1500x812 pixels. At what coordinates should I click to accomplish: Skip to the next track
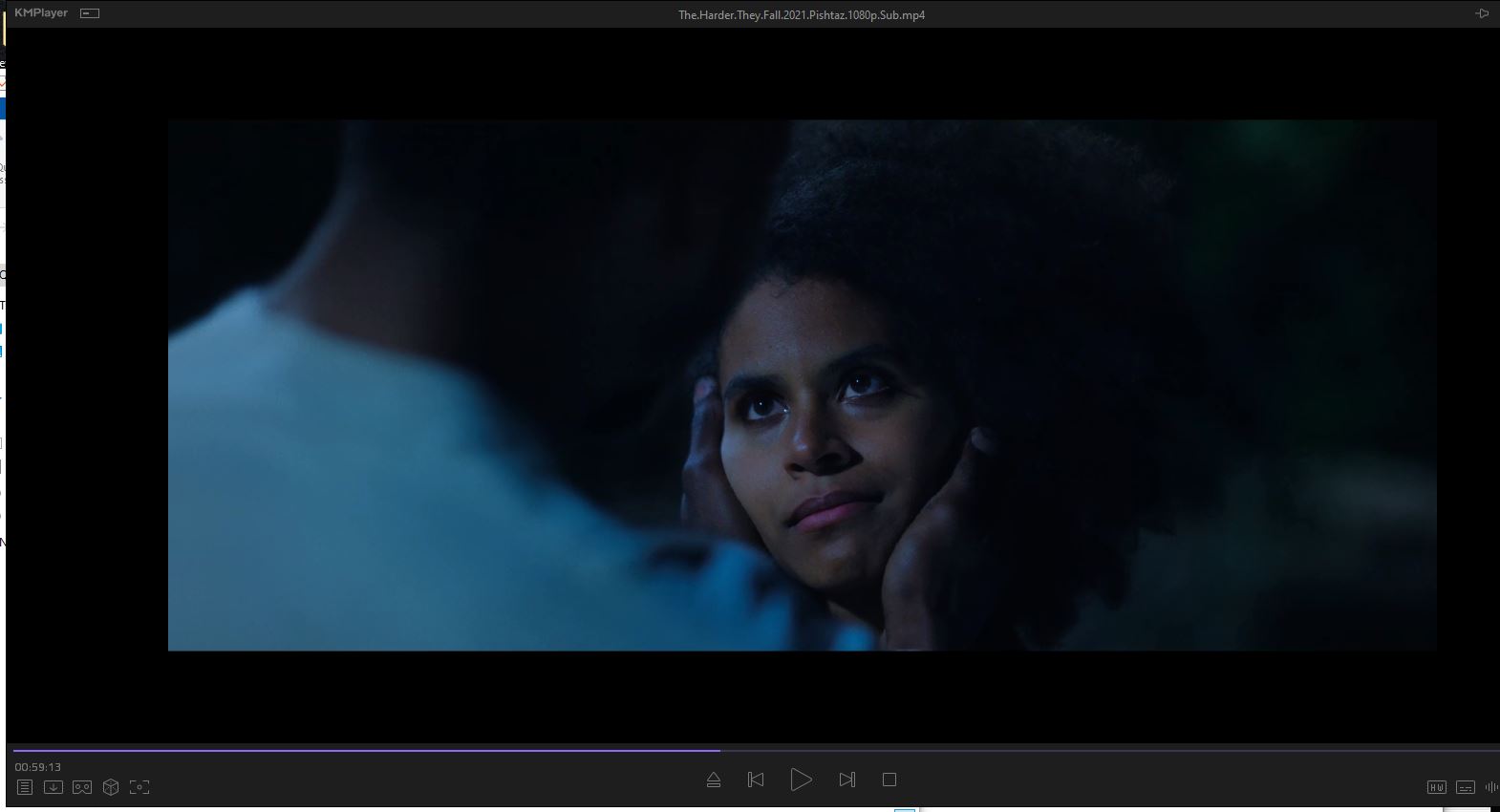[846, 780]
